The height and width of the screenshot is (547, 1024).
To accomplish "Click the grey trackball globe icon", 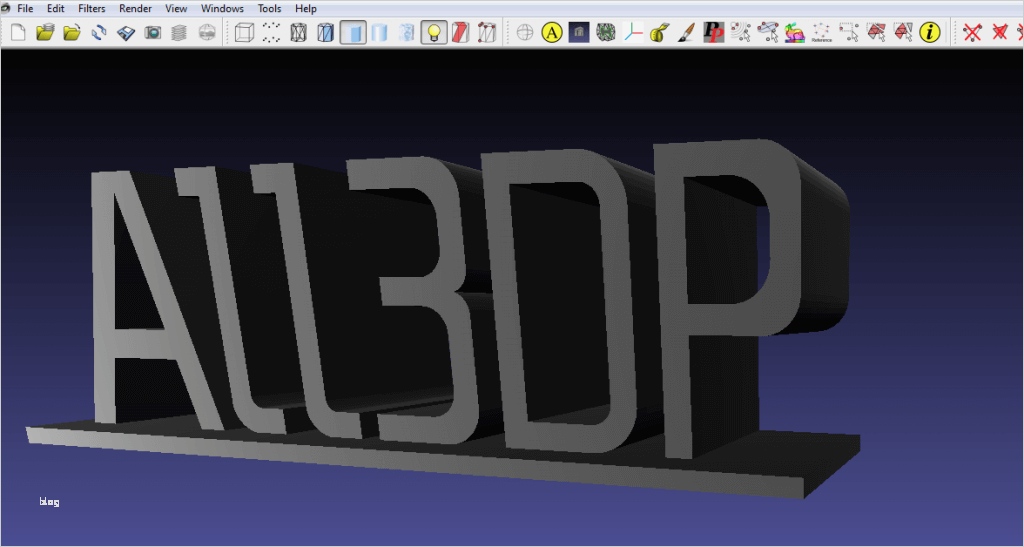I will [x=525, y=32].
